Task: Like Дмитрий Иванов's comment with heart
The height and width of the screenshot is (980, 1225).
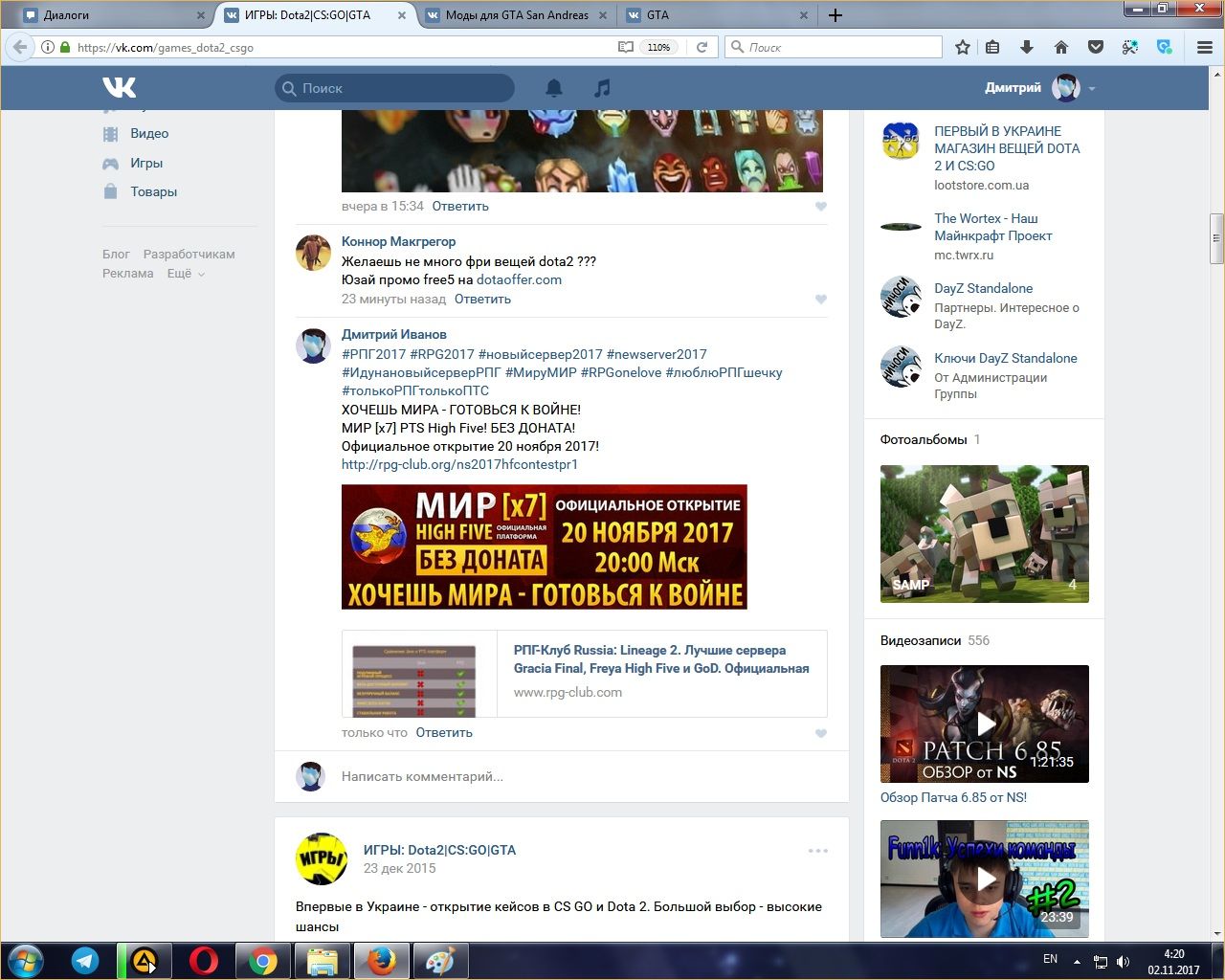Action: coord(820,733)
